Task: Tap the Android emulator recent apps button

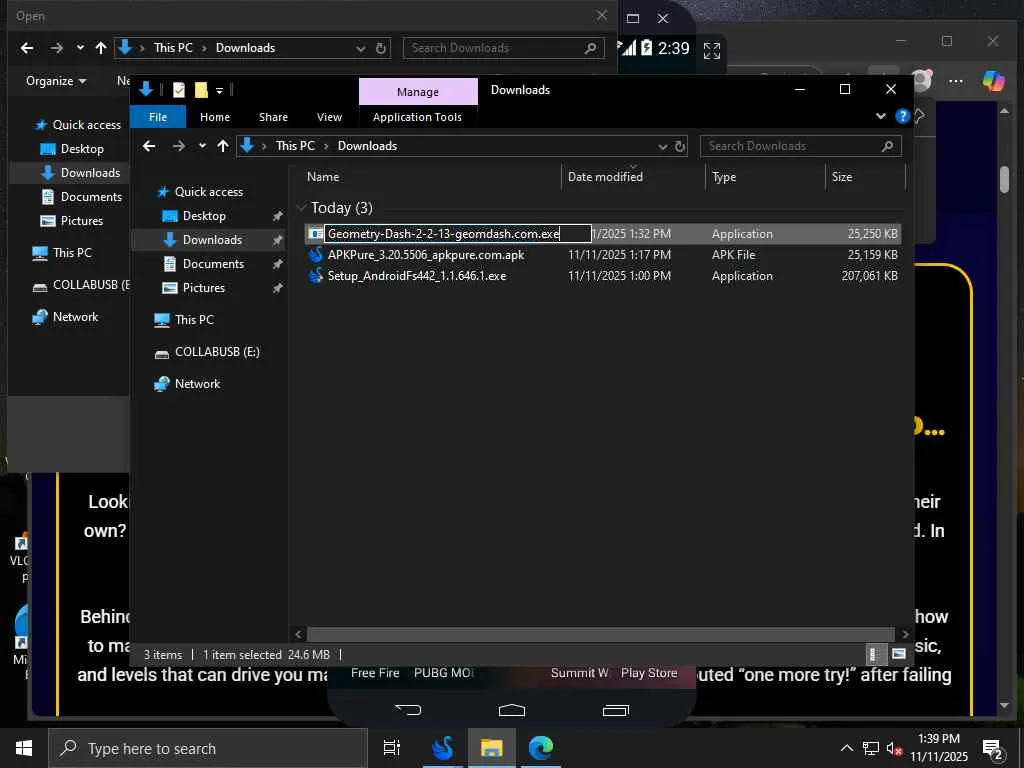Action: [615, 709]
